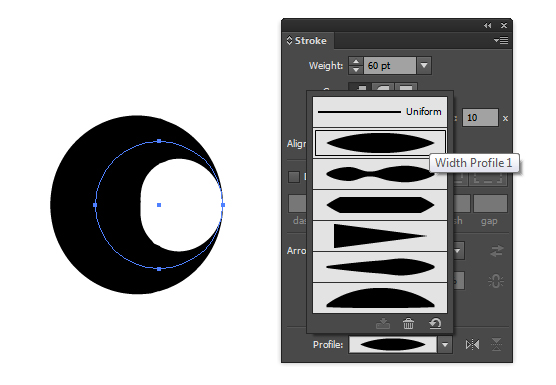This screenshot has height=385, width=556.
Task: Open the Stroke panel options menu
Action: 501,41
